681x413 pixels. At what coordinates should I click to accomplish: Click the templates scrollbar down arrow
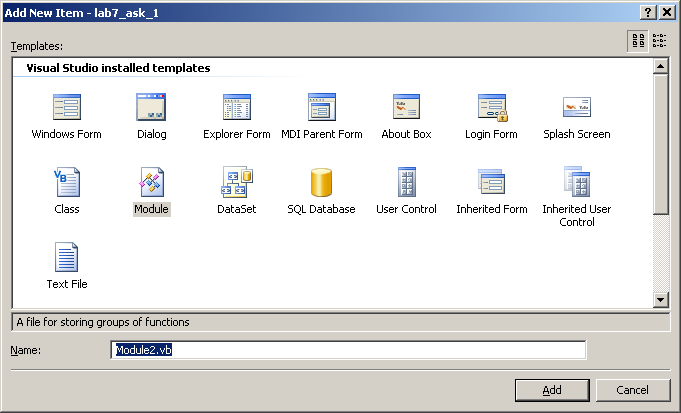661,299
